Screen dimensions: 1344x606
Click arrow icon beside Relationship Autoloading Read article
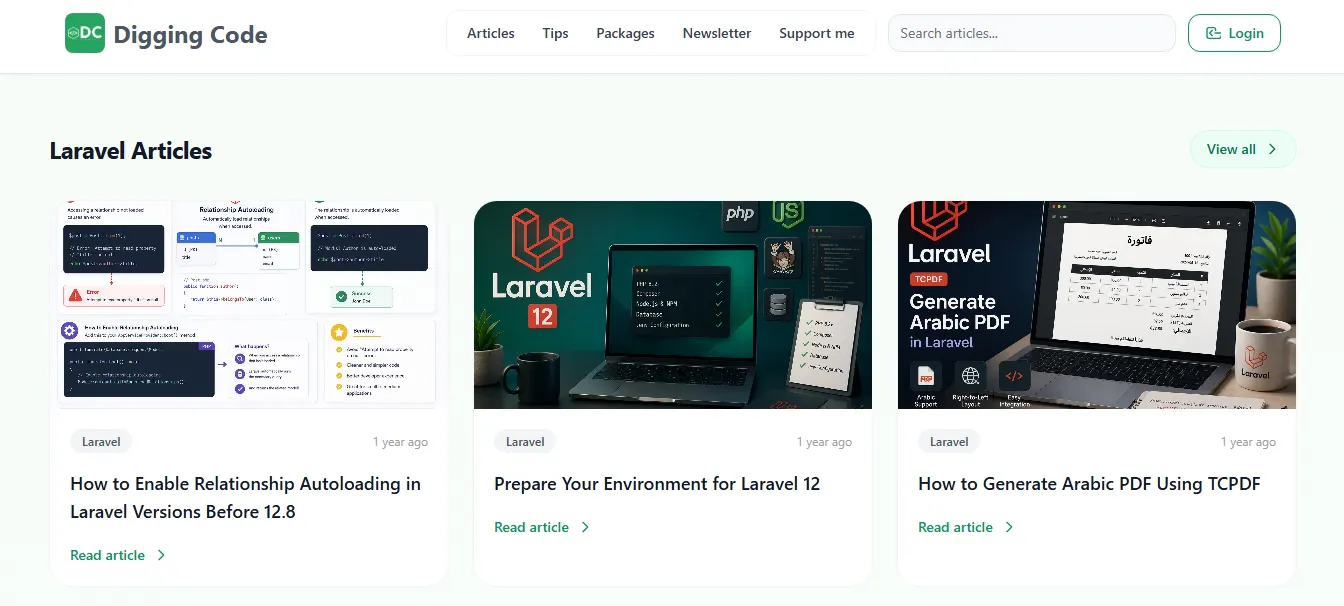click(x=161, y=555)
